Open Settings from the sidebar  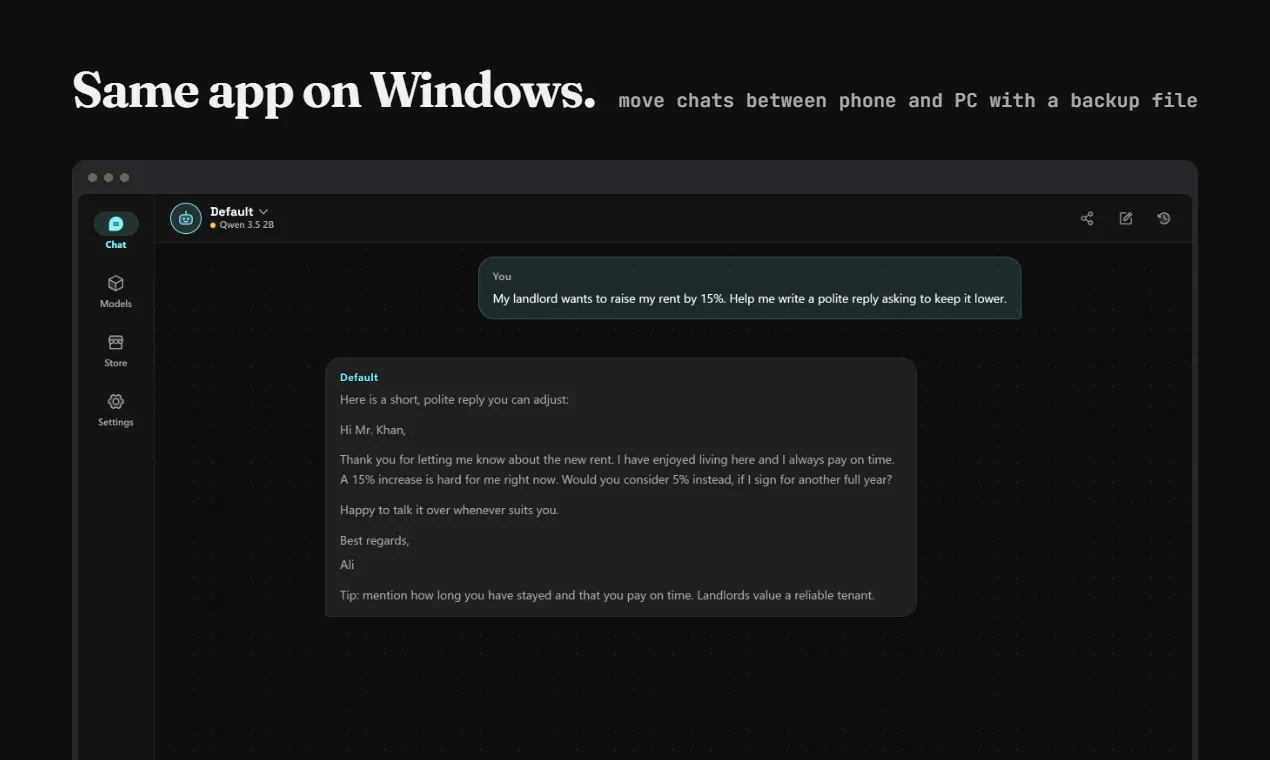pyautogui.click(x=116, y=410)
